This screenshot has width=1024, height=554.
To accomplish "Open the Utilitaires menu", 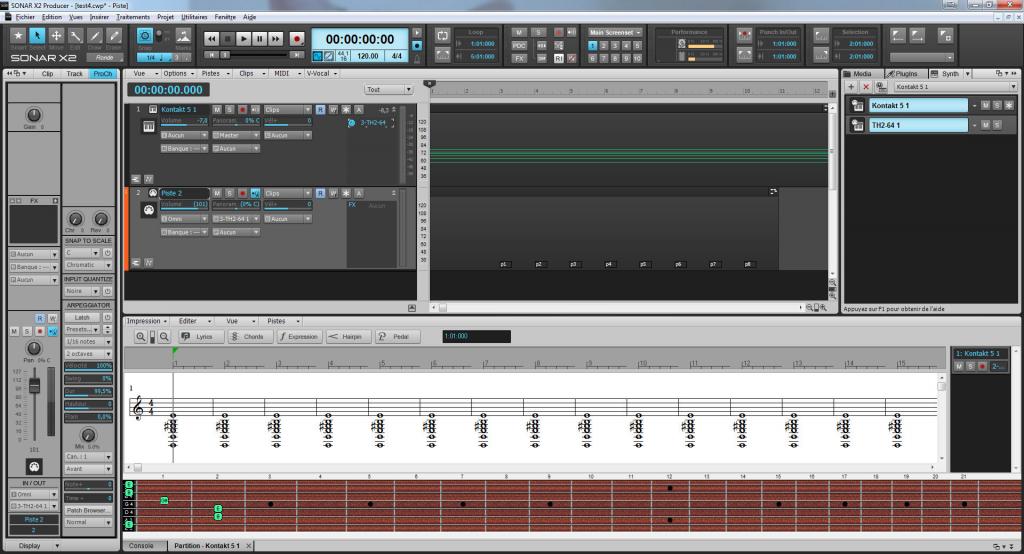I will pos(194,17).
